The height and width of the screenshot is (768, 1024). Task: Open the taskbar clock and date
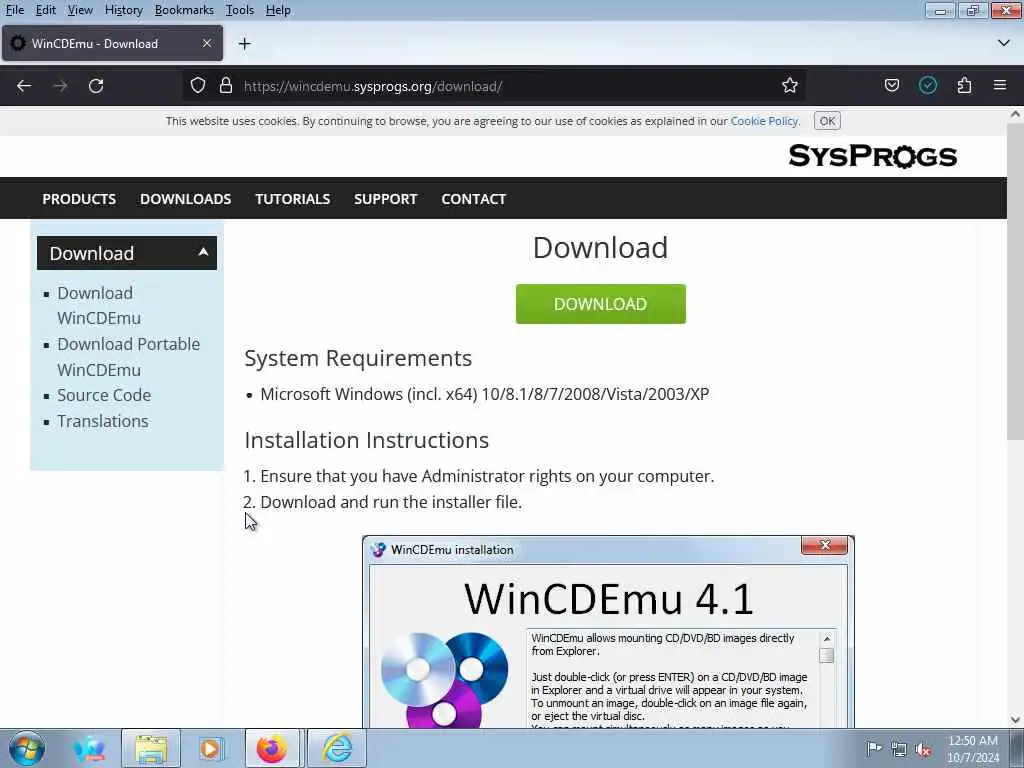(972, 749)
